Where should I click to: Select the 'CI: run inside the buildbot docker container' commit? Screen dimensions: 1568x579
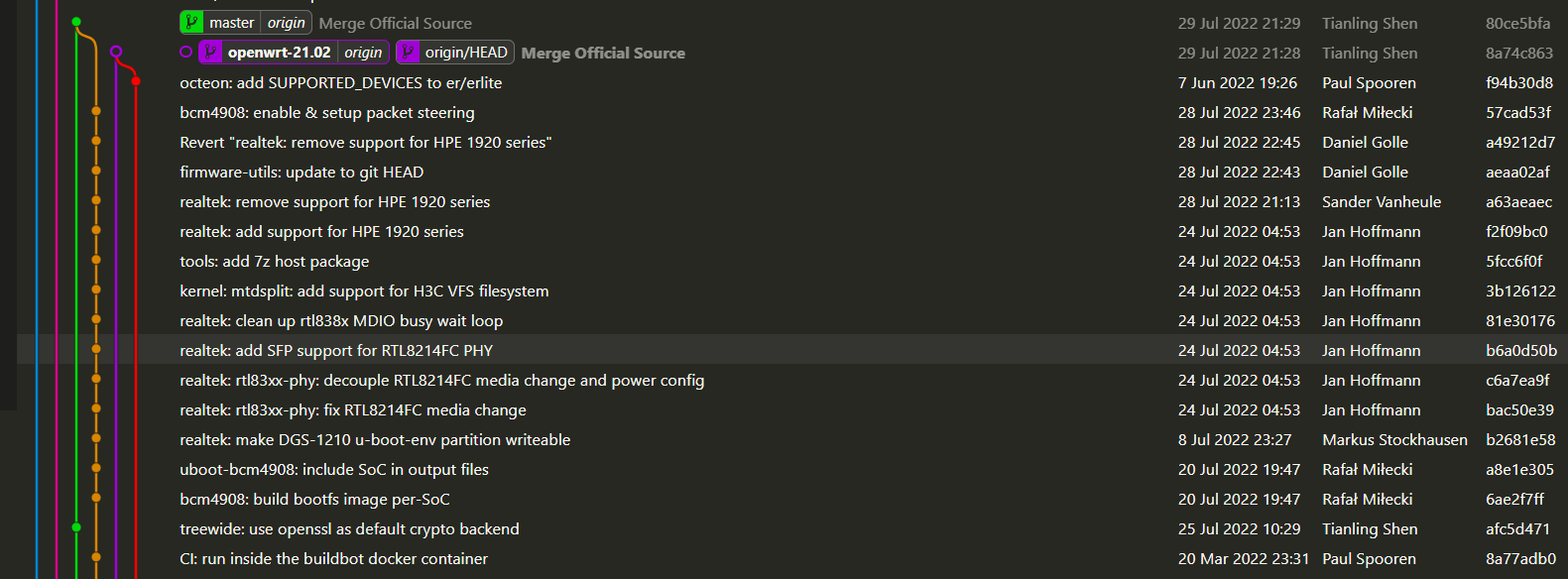coord(333,558)
